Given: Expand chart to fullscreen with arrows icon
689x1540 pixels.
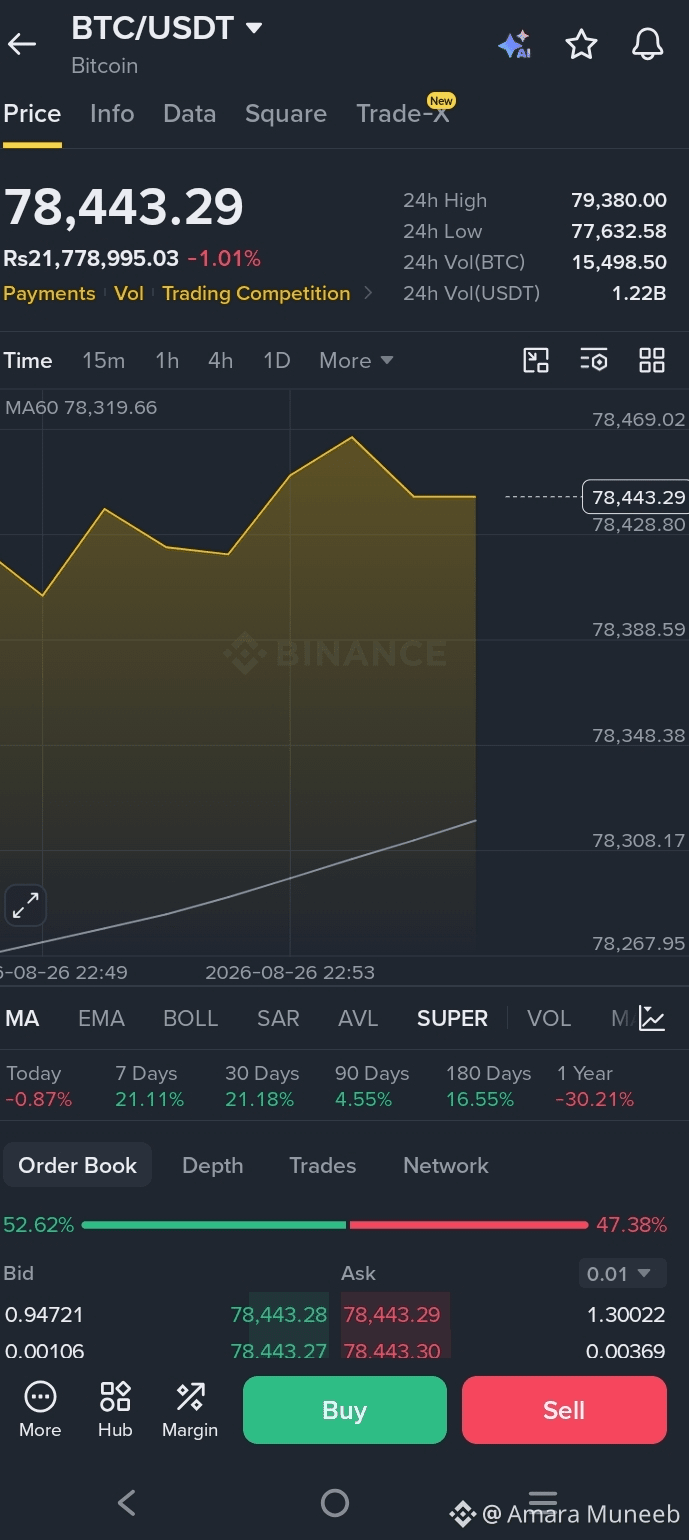Looking at the screenshot, I should coord(25,906).
